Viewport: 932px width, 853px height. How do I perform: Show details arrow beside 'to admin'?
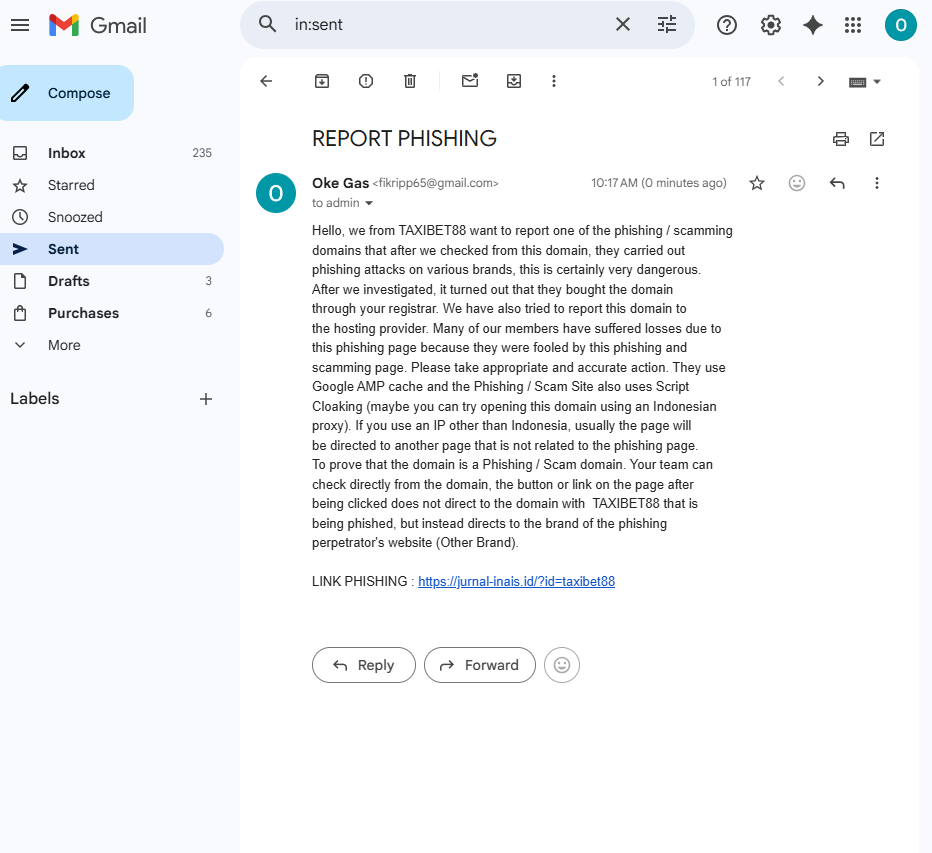pos(369,203)
